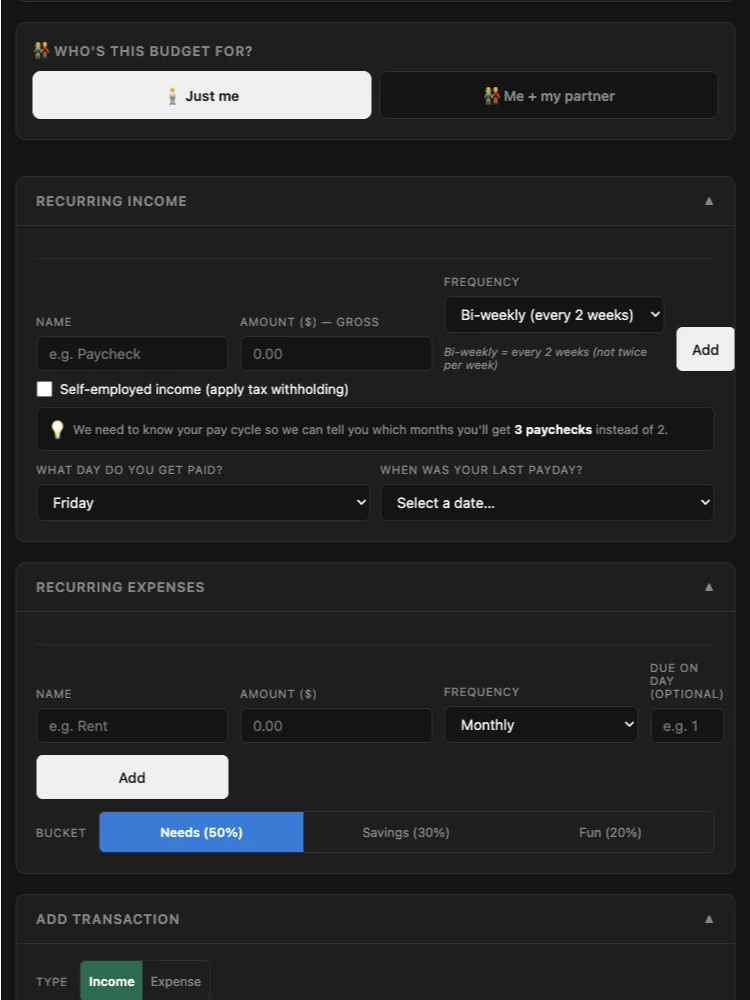Open the Monthly expense frequency dropdown
This screenshot has height=1000, width=750.
pyautogui.click(x=541, y=724)
